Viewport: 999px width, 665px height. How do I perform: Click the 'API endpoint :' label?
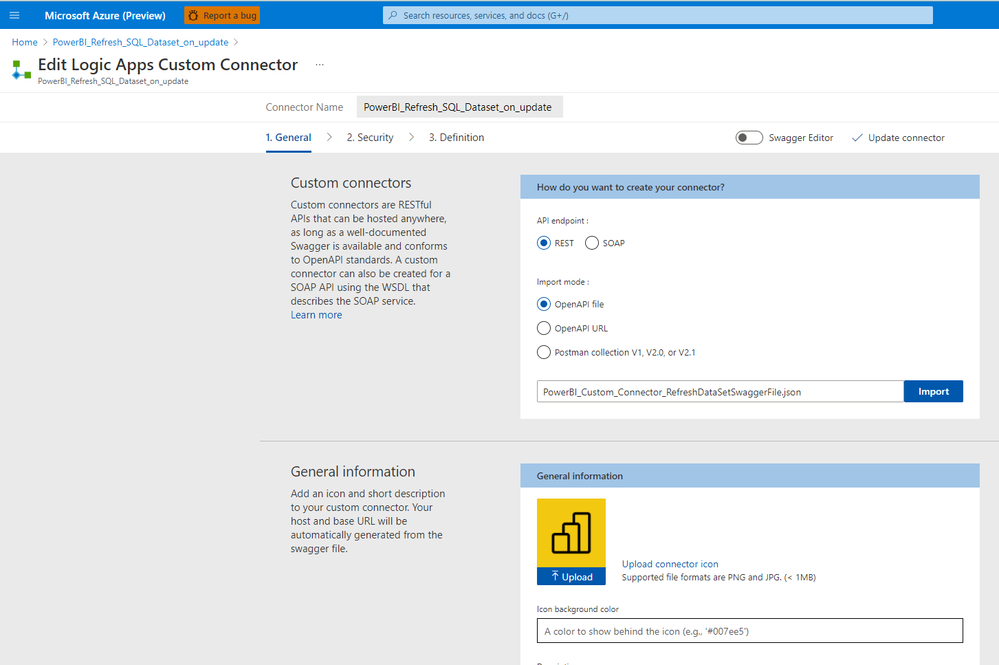click(x=563, y=220)
